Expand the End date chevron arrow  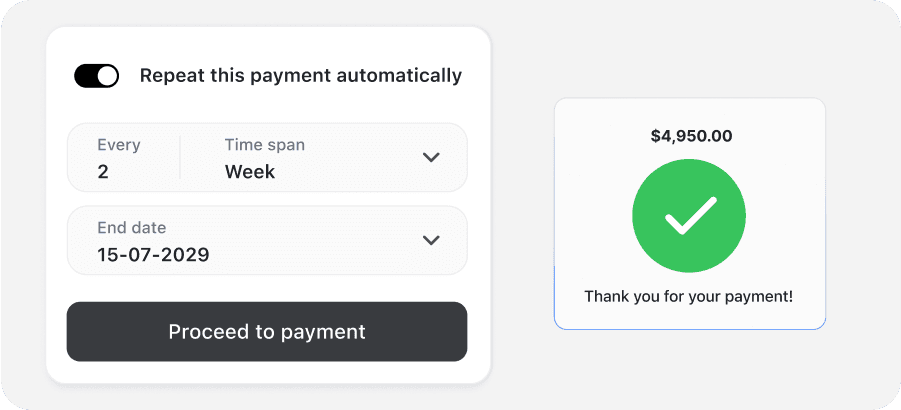pos(431,240)
